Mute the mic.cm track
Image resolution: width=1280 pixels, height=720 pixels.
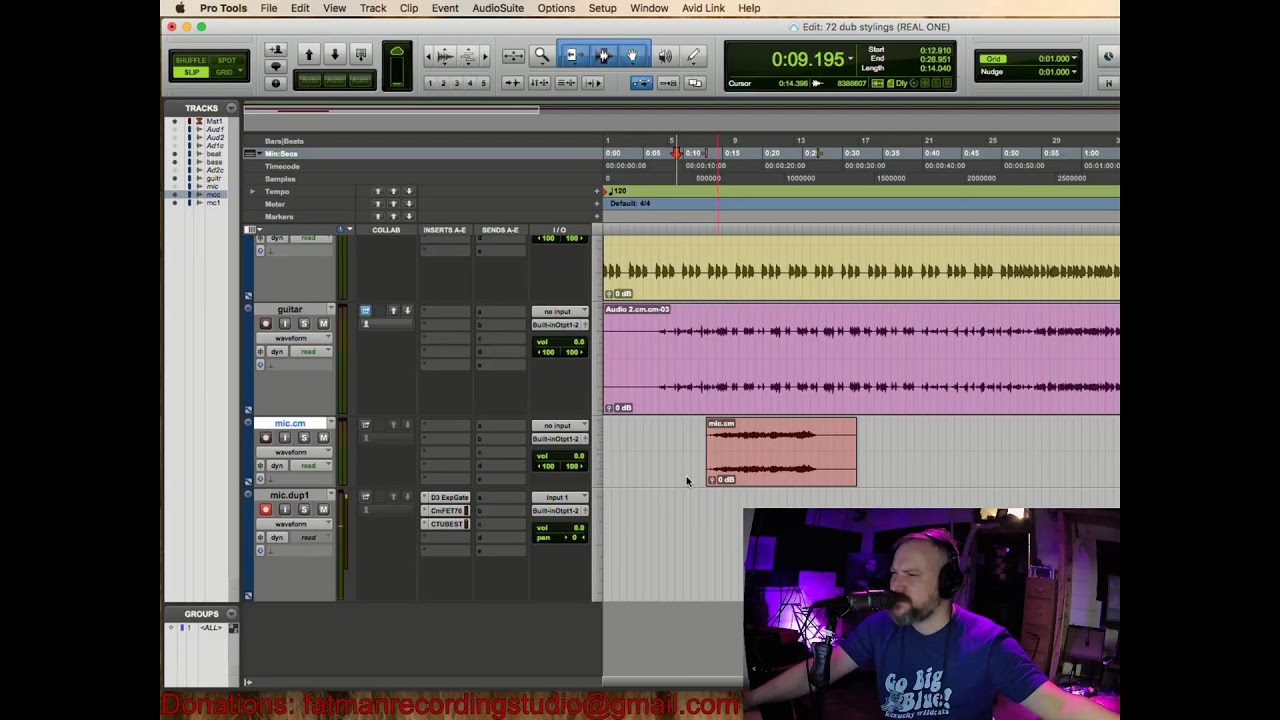(323, 437)
